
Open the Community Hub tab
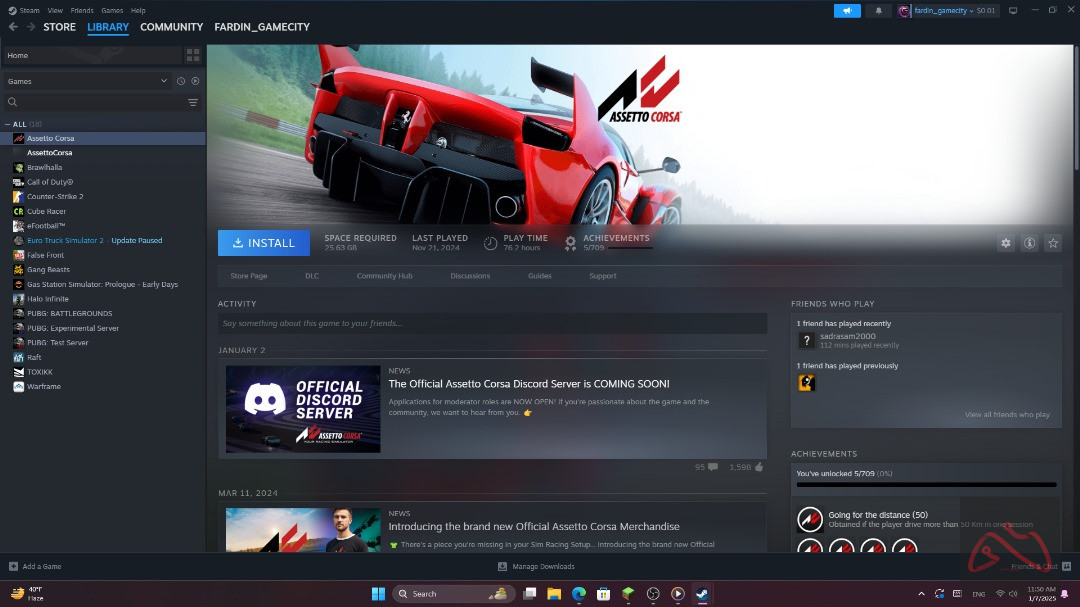tap(384, 276)
